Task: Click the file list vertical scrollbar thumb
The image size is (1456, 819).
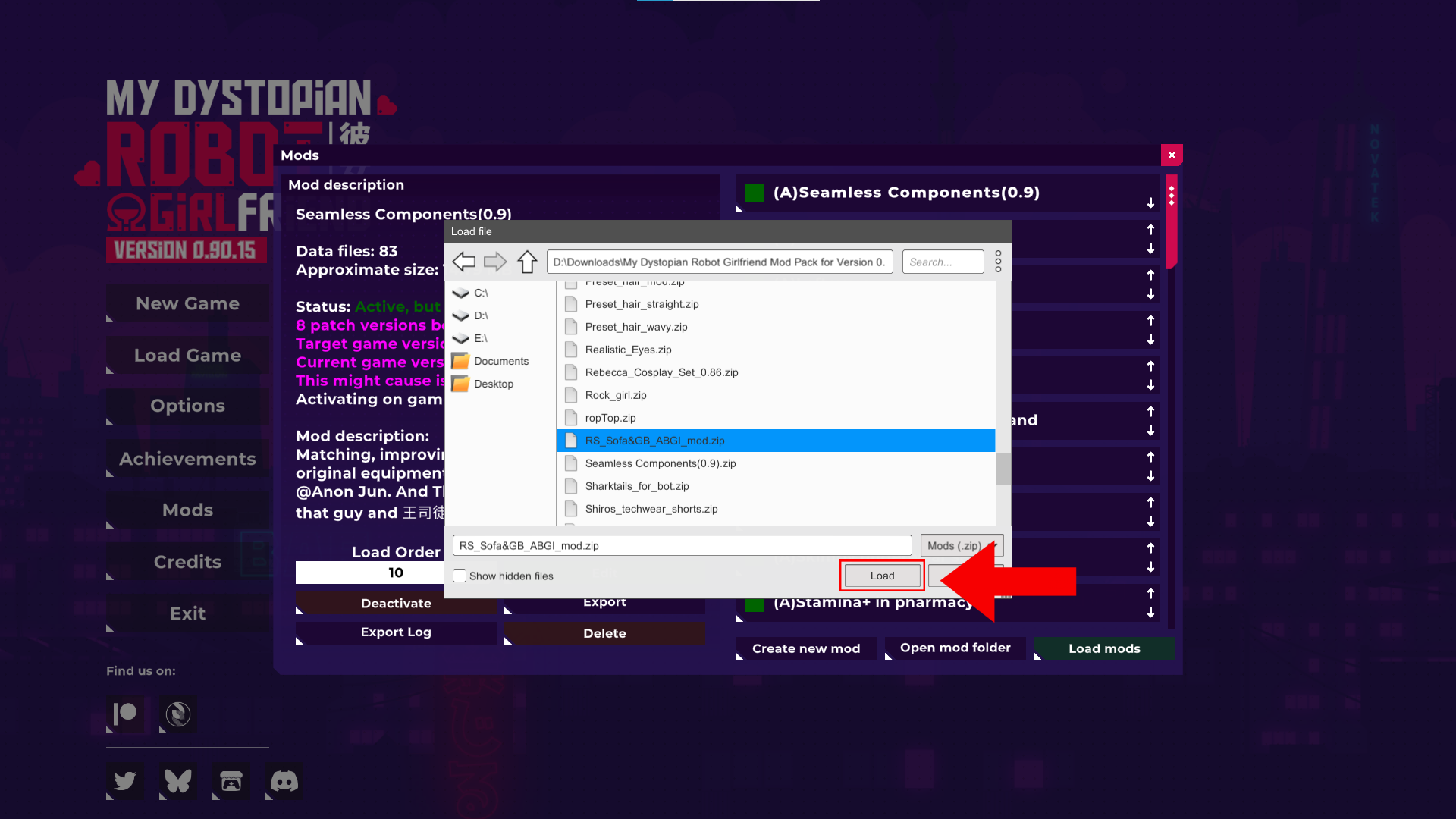Action: (1003, 469)
